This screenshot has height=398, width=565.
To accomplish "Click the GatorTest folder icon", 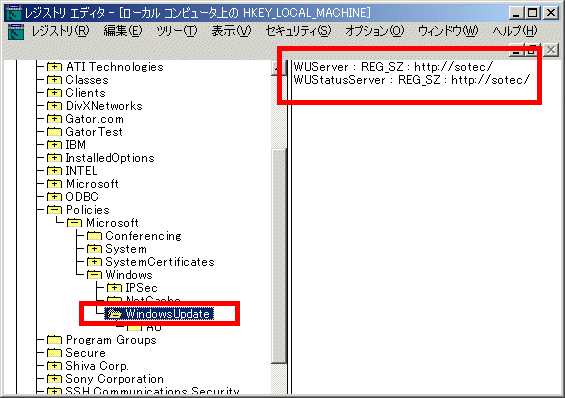I will 54,131.
